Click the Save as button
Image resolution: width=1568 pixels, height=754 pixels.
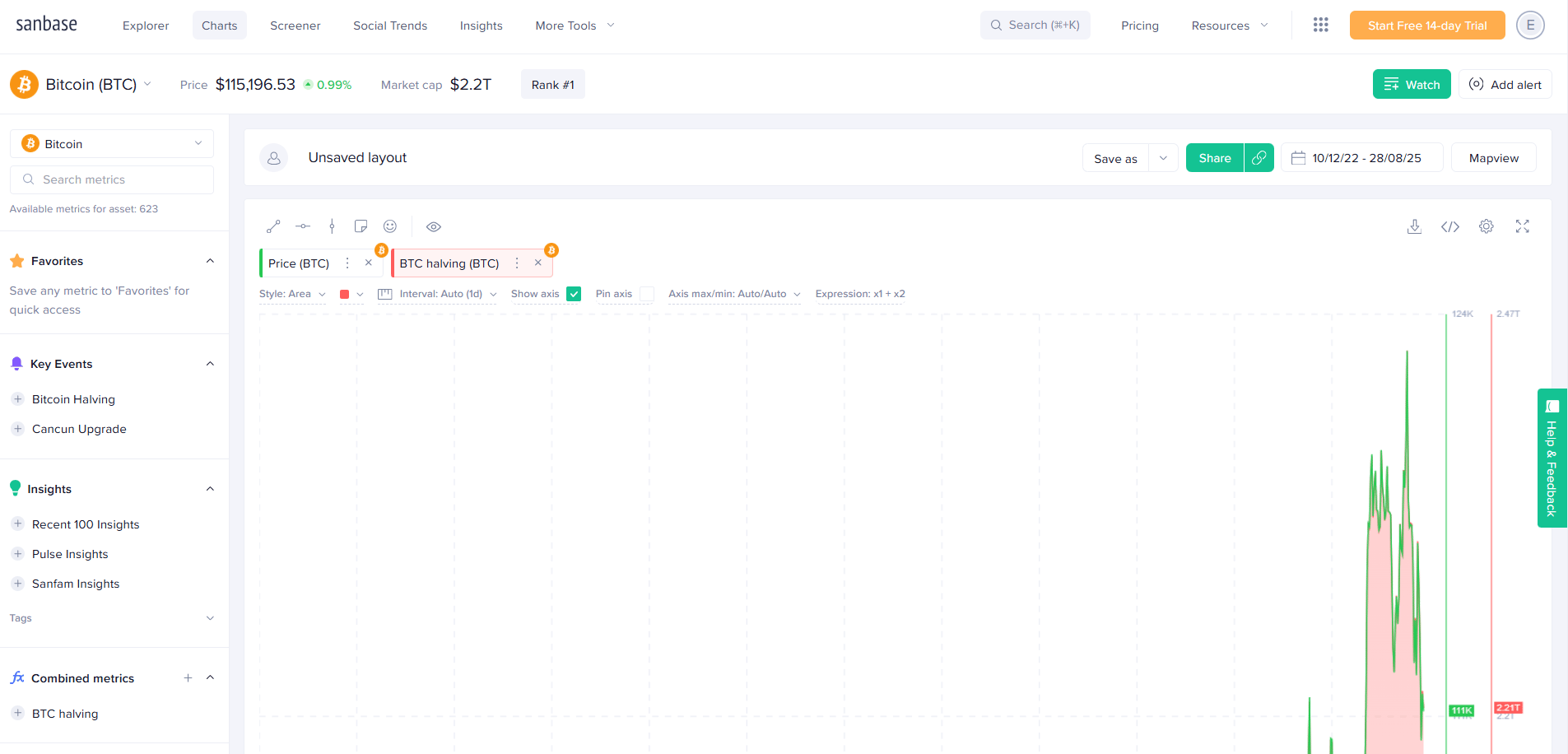tap(1115, 158)
